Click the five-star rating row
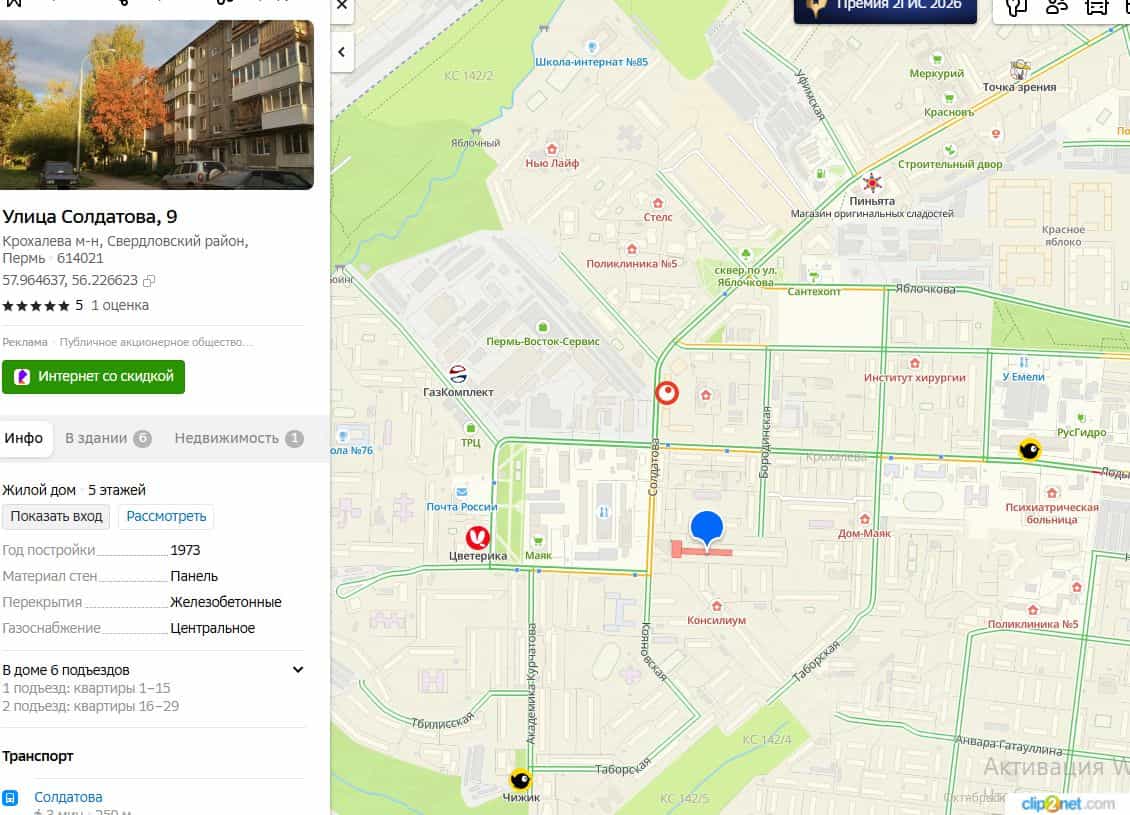 (36, 306)
